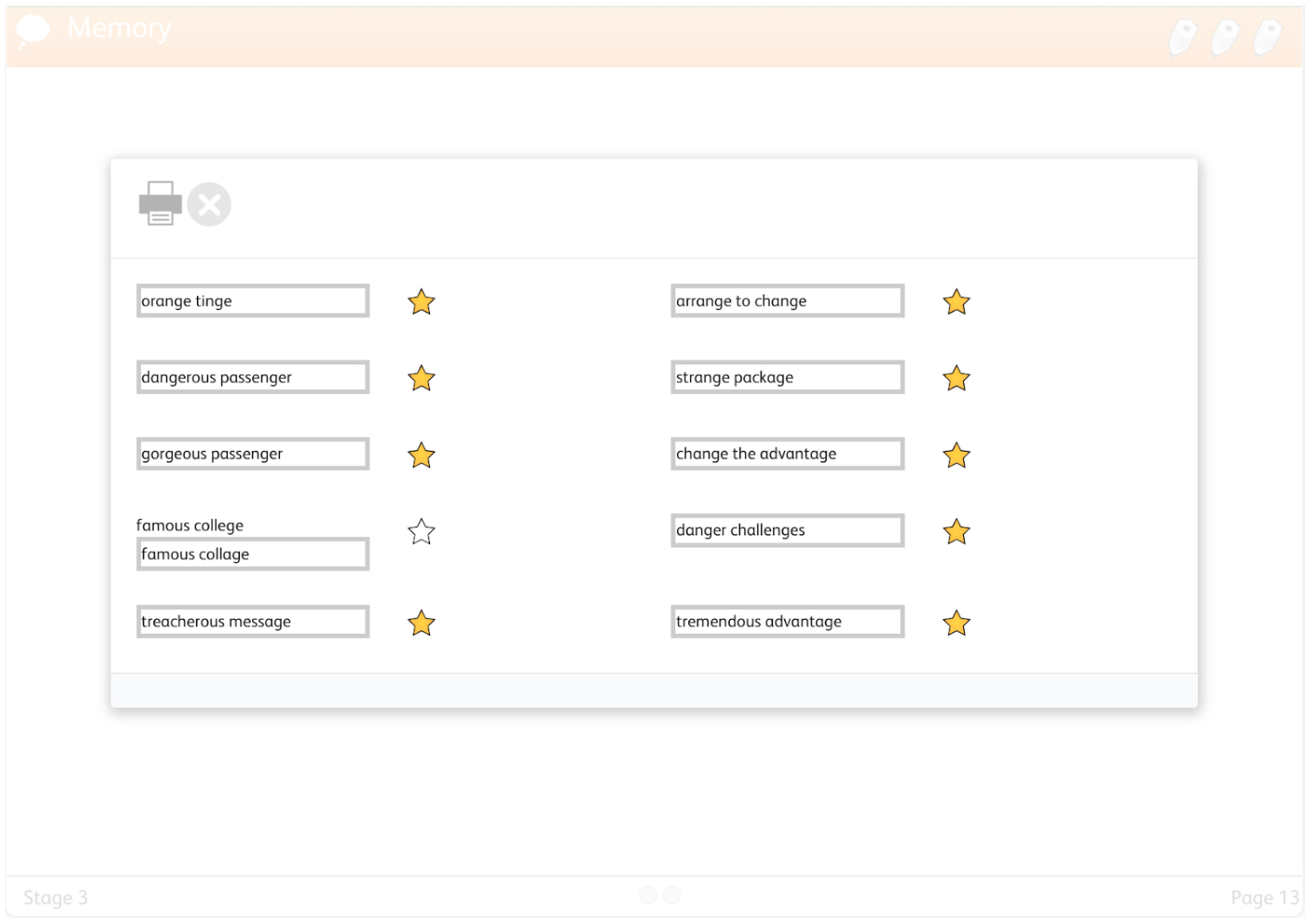The height and width of the screenshot is (924, 1311).
Task: Click the empty star beside 'famous collage'
Action: (x=421, y=532)
